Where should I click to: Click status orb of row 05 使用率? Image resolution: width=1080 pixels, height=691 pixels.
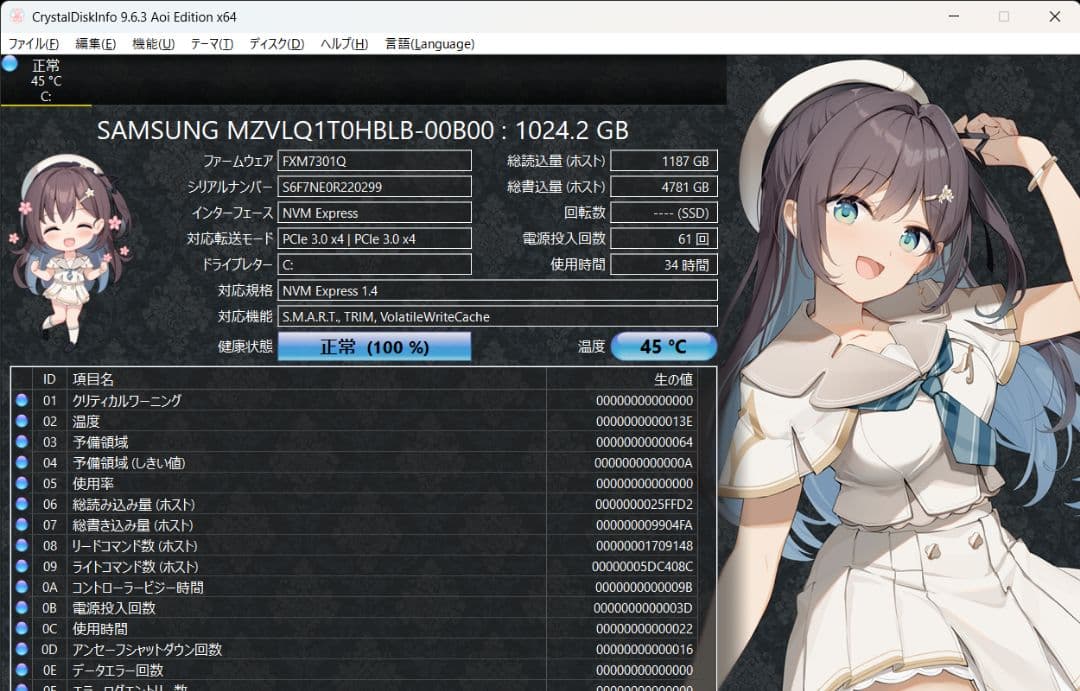pos(21,483)
